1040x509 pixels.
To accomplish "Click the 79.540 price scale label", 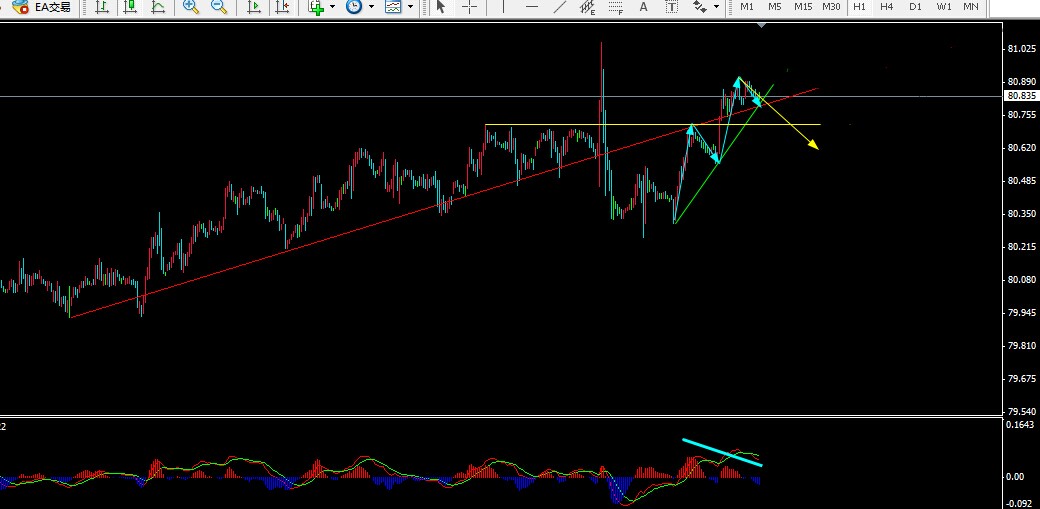I will point(1021,411).
